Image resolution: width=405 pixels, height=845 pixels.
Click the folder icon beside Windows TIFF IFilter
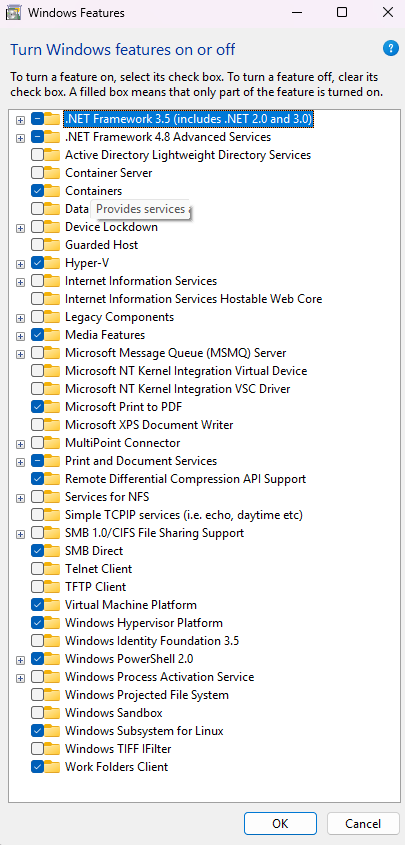52,749
